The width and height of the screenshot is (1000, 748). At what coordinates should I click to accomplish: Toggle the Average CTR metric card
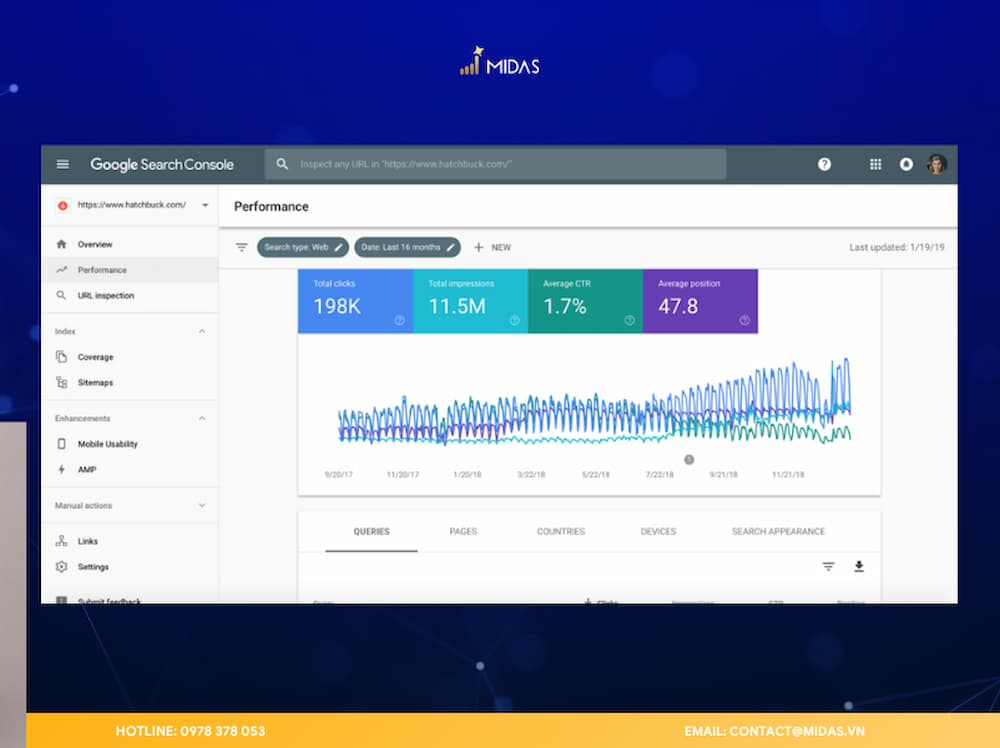click(585, 301)
